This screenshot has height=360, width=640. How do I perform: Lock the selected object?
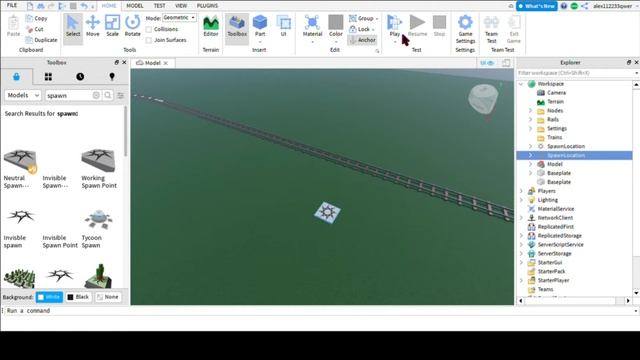coord(362,29)
